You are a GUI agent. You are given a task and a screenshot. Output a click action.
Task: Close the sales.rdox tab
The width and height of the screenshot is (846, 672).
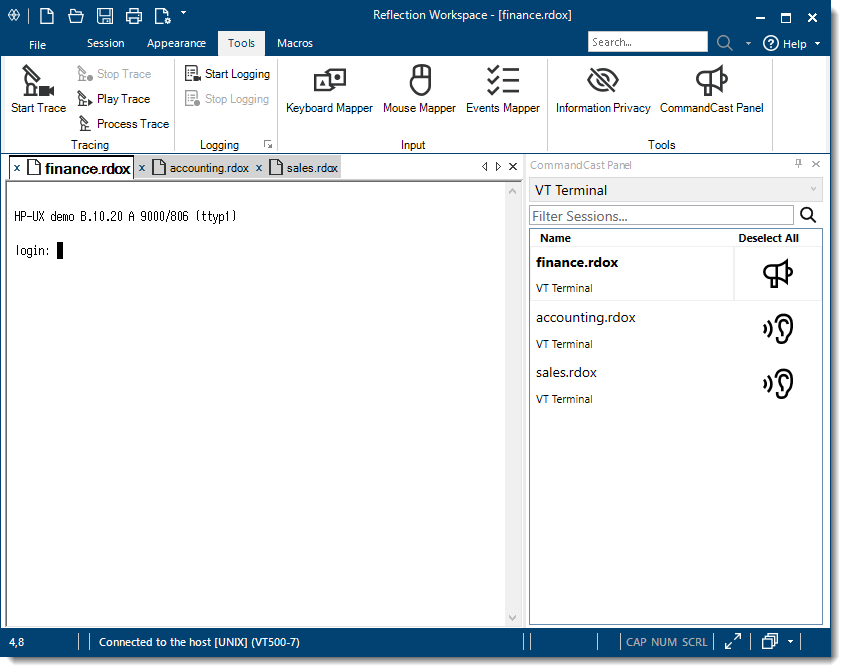[259, 168]
